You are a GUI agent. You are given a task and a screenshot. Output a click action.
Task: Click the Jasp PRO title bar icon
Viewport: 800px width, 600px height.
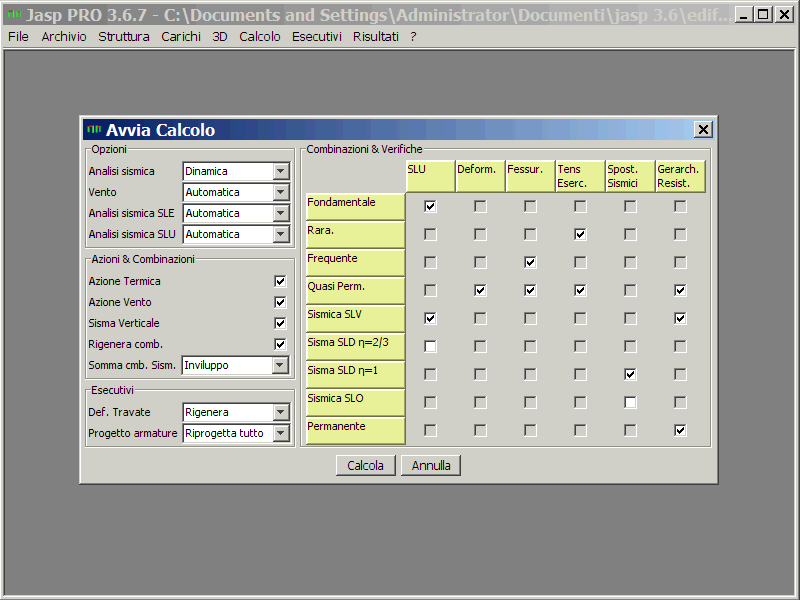pyautogui.click(x=13, y=14)
